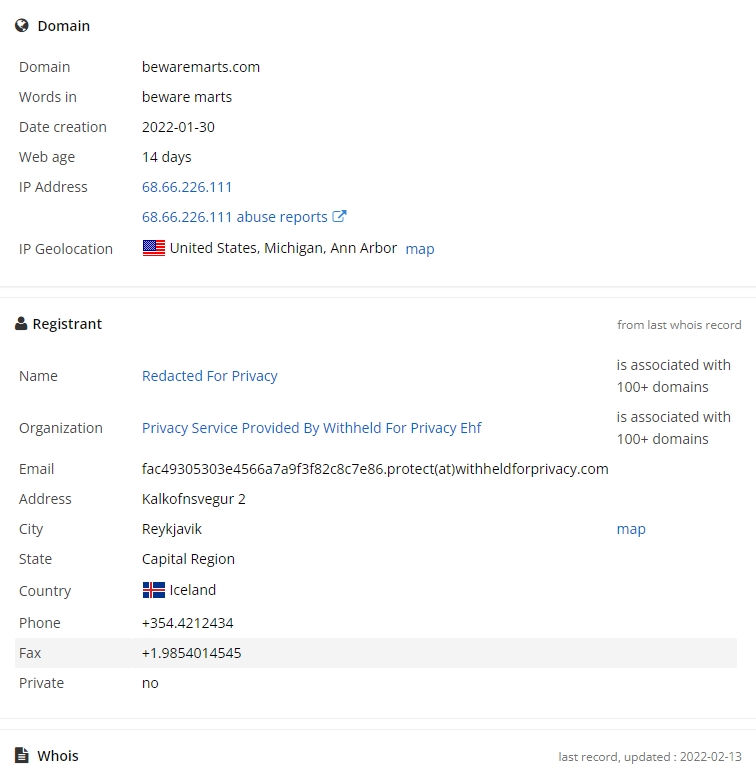Click the person icon beside Registrant heading
The image size is (756, 776).
pos(21,324)
